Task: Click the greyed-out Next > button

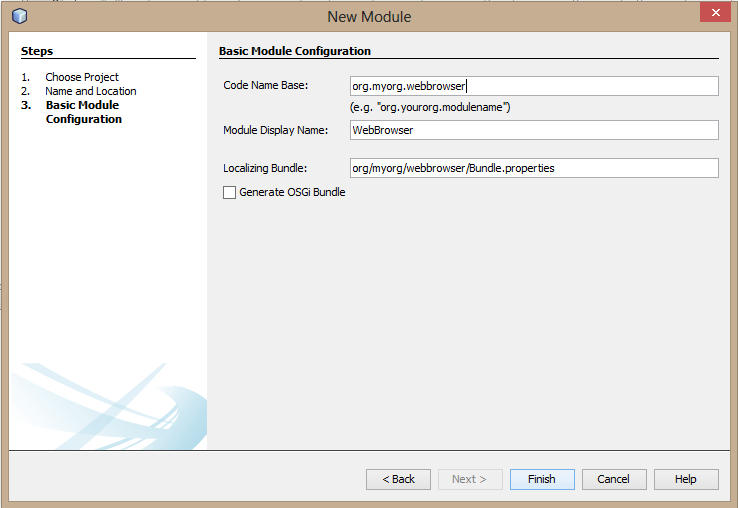Action: point(470,479)
